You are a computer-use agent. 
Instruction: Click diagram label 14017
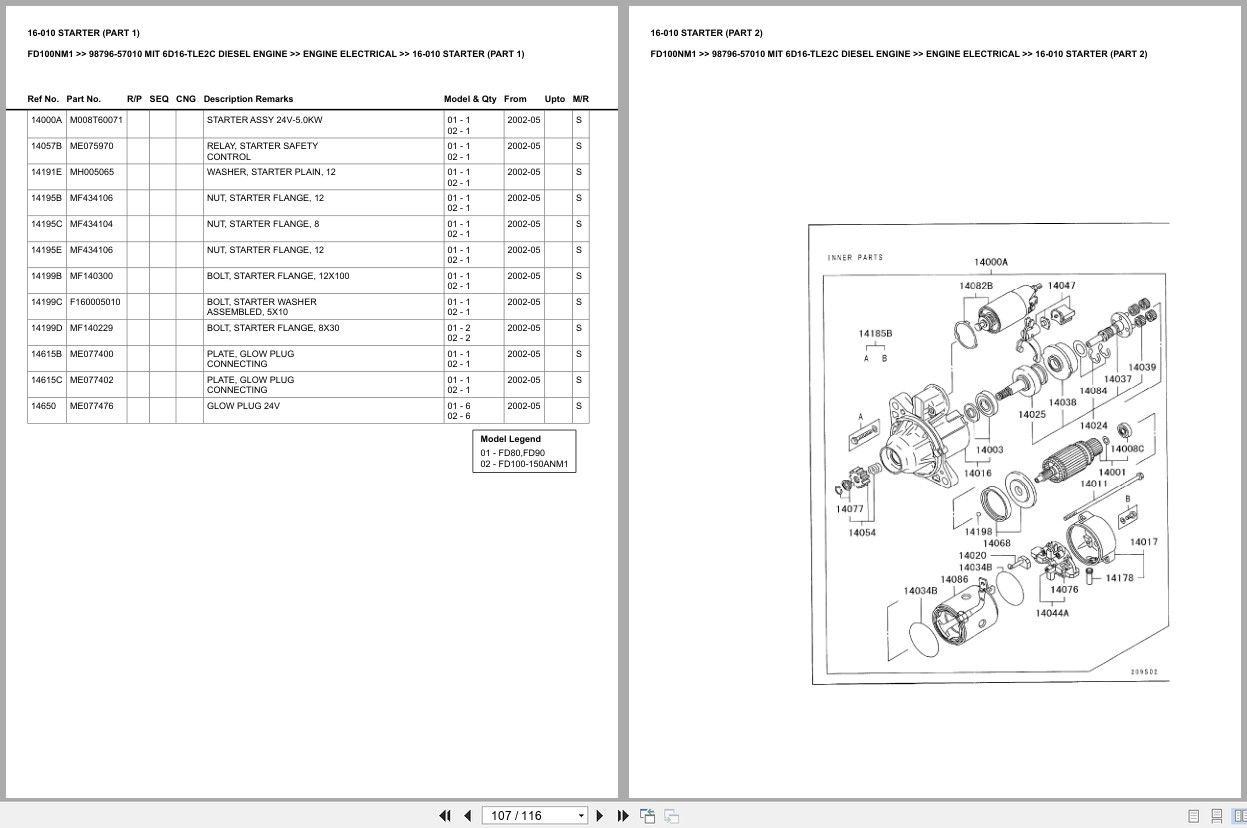point(1144,542)
